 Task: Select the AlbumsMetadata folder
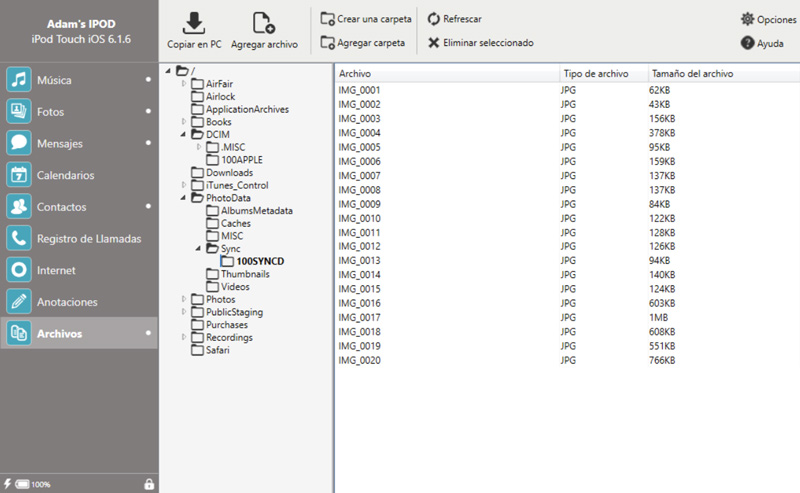coord(257,210)
